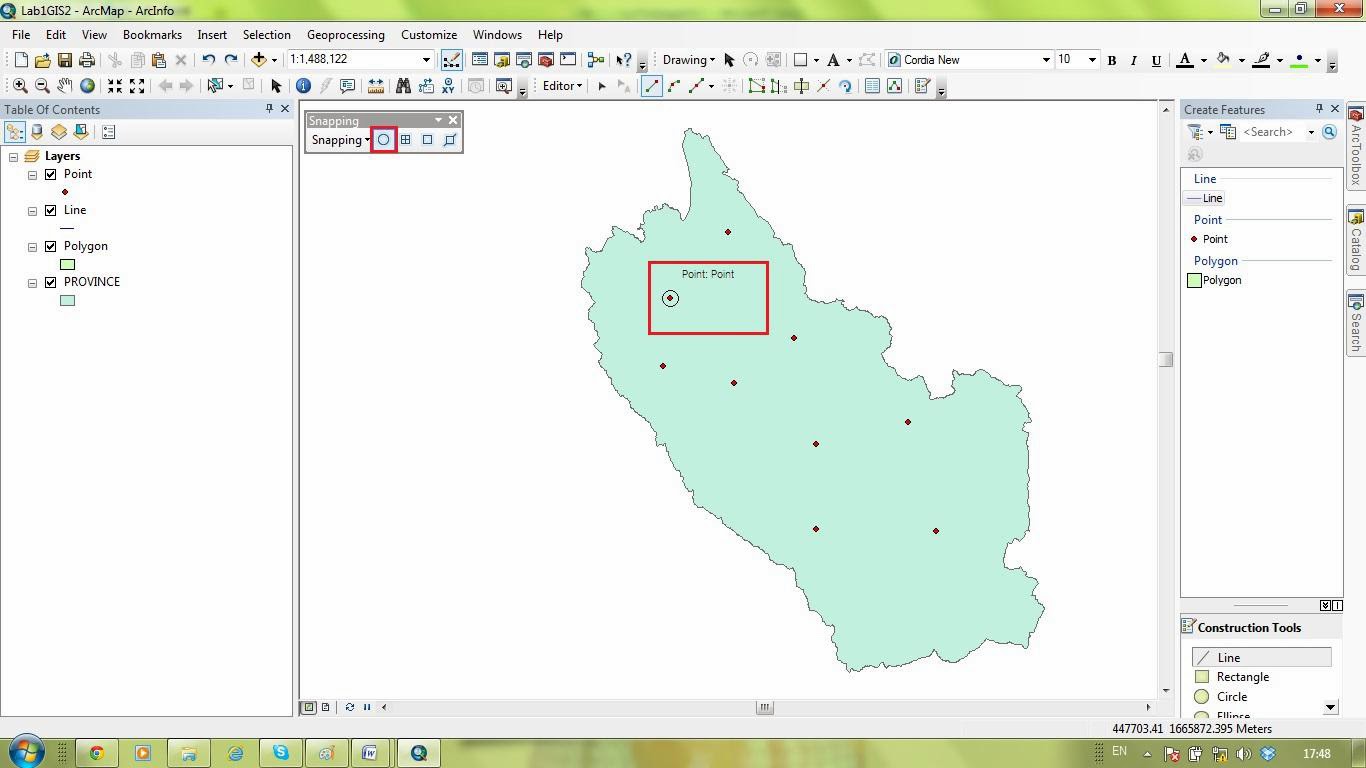1366x768 pixels.
Task: Click Fixed Zoom In icon
Action: coord(115,86)
